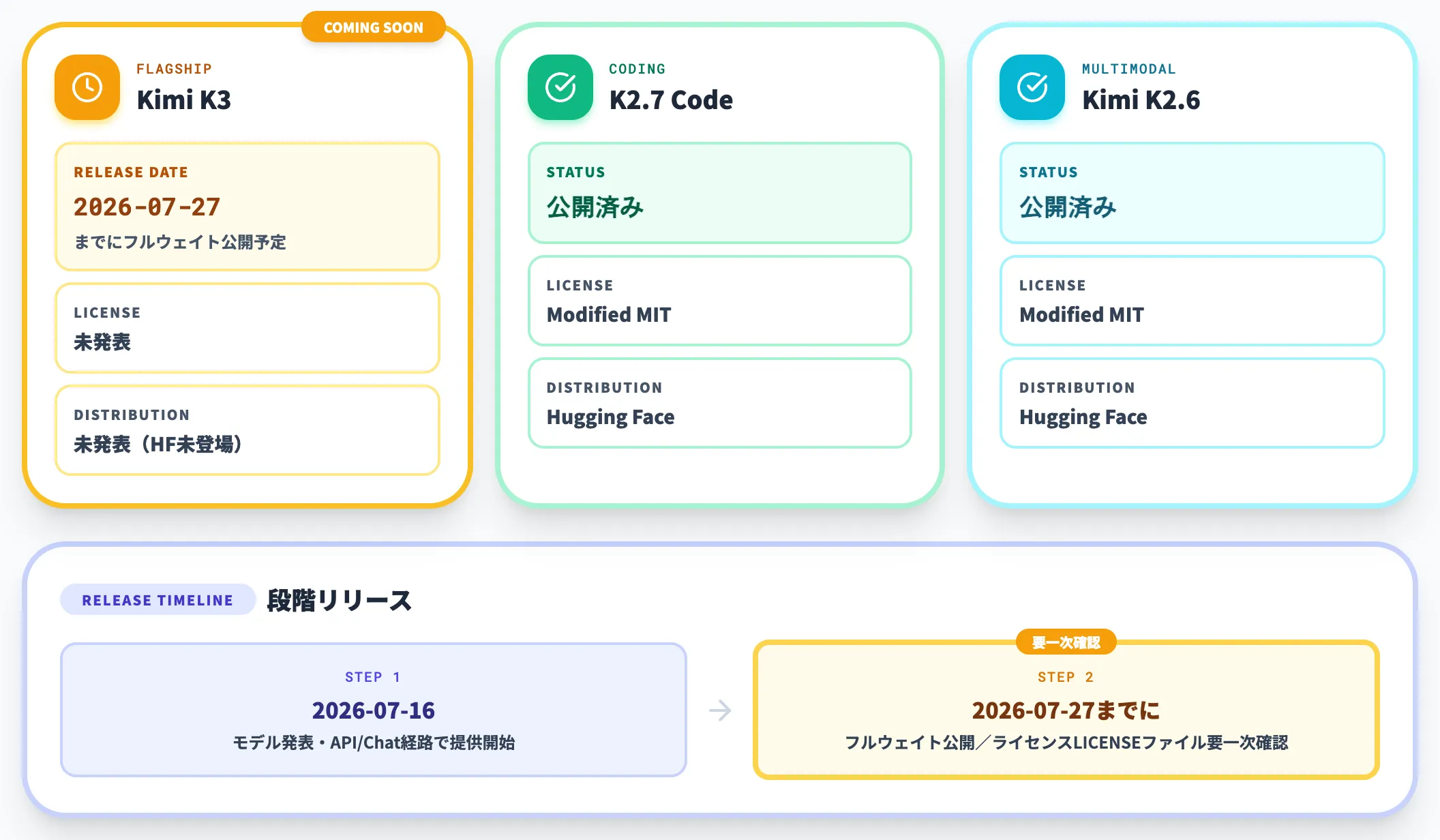Image resolution: width=1440 pixels, height=840 pixels.
Task: Click Hugging Face in Kimi K2.6 card
Action: point(1083,417)
